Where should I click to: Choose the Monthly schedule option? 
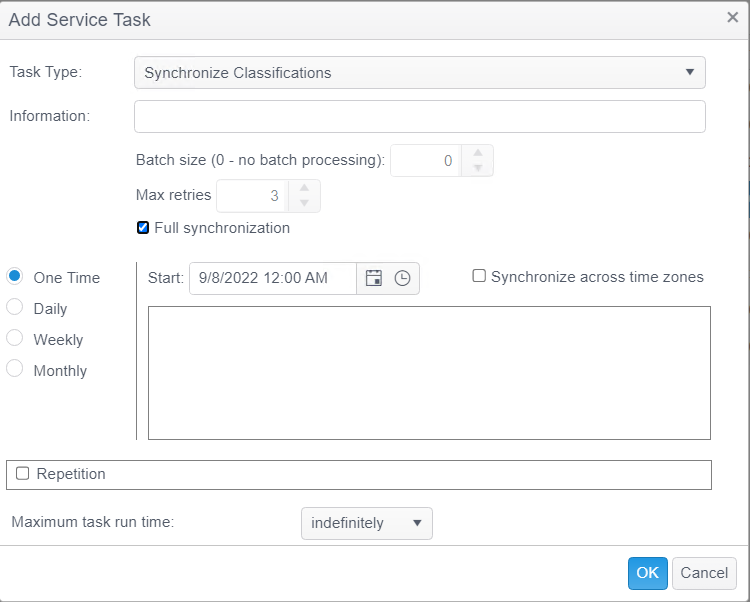pos(15,370)
